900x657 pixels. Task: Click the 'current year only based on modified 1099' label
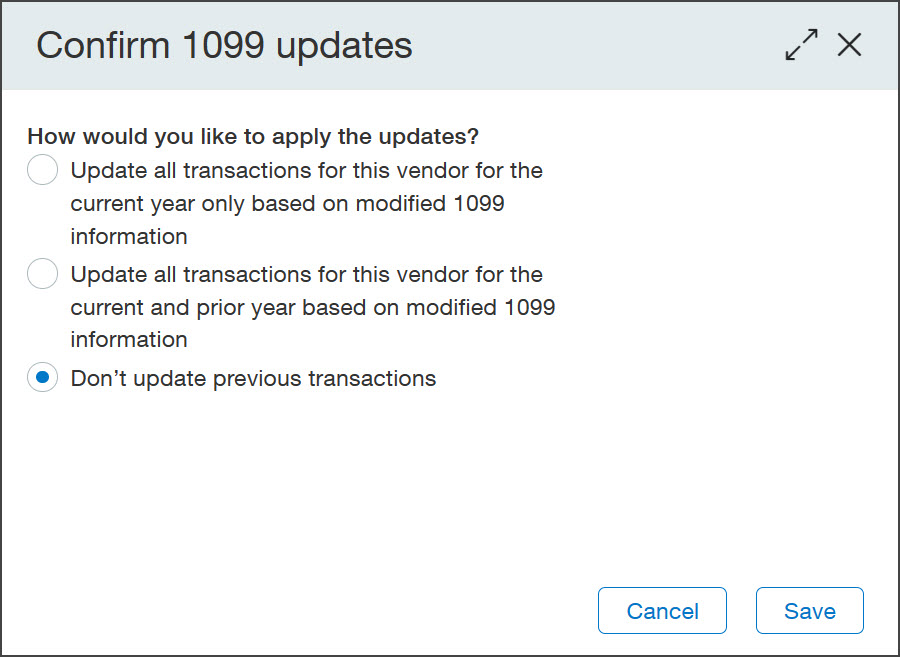(288, 204)
